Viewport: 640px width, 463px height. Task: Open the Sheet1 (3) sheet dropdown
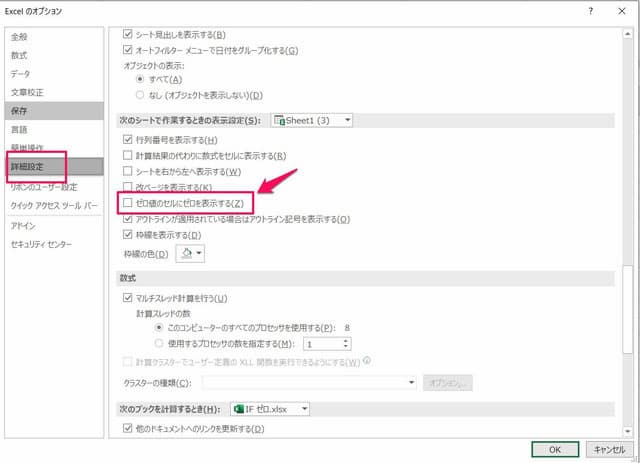(x=311, y=120)
